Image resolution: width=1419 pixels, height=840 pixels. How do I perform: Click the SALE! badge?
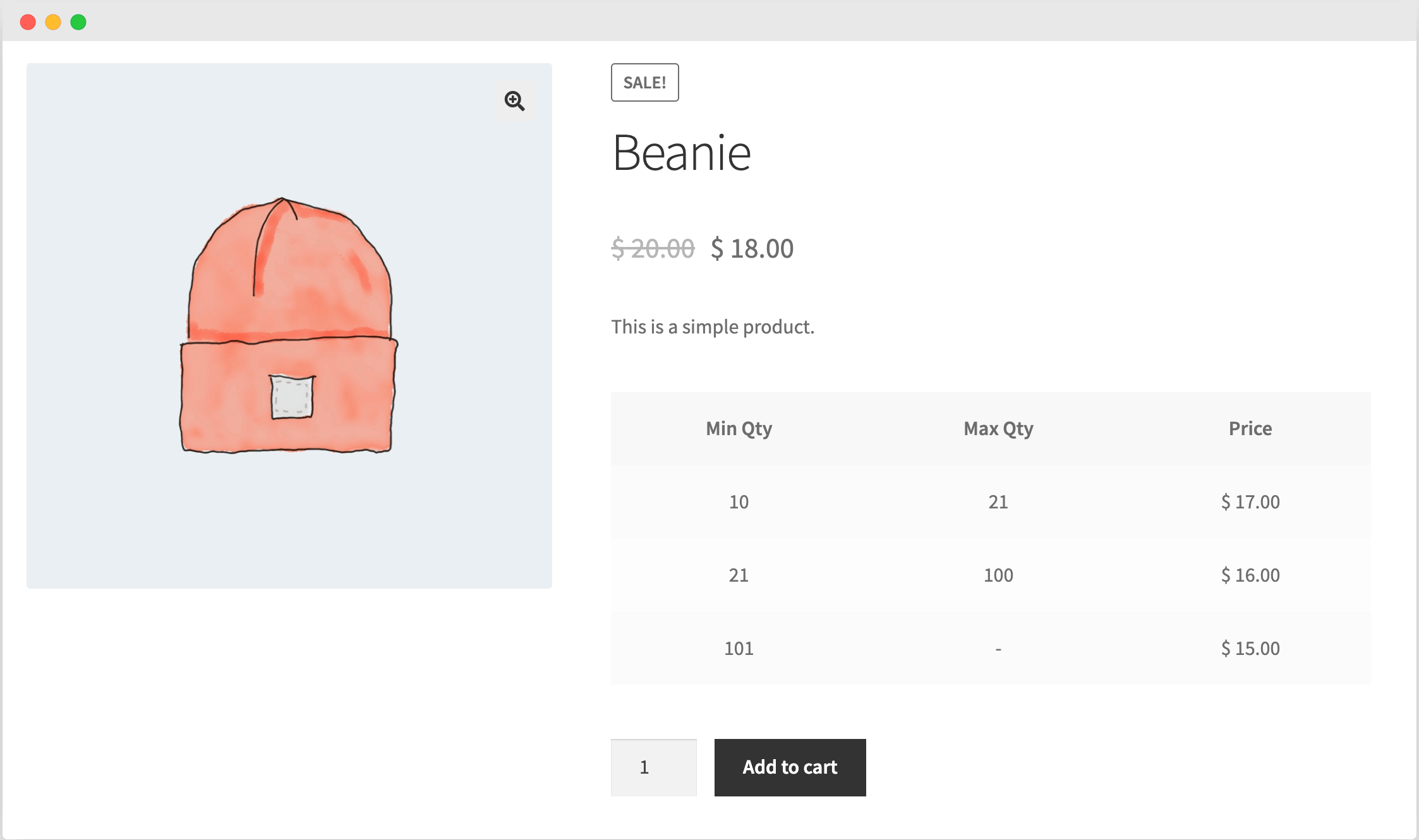pos(644,82)
